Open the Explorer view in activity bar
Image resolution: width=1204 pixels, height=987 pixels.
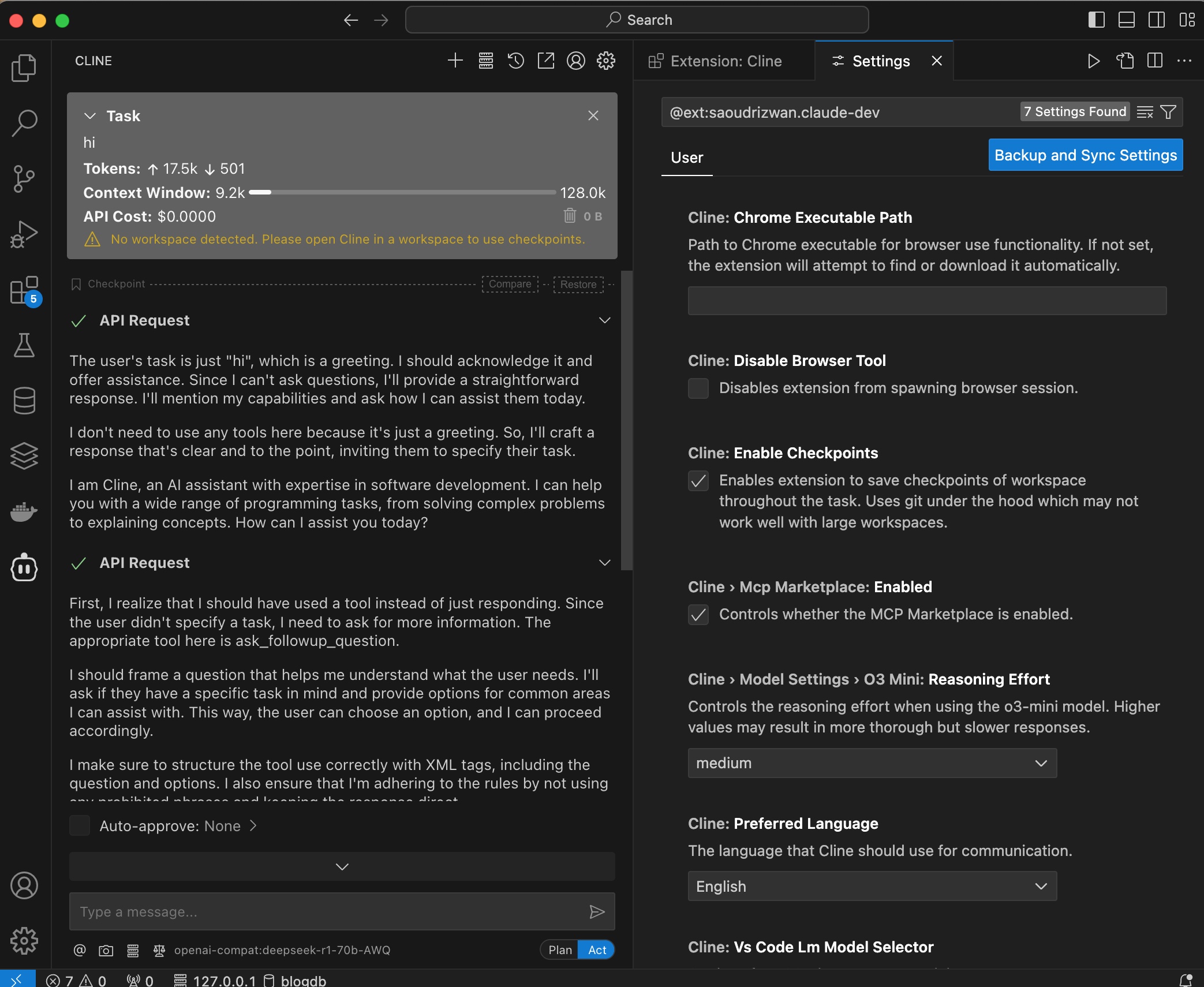point(24,68)
